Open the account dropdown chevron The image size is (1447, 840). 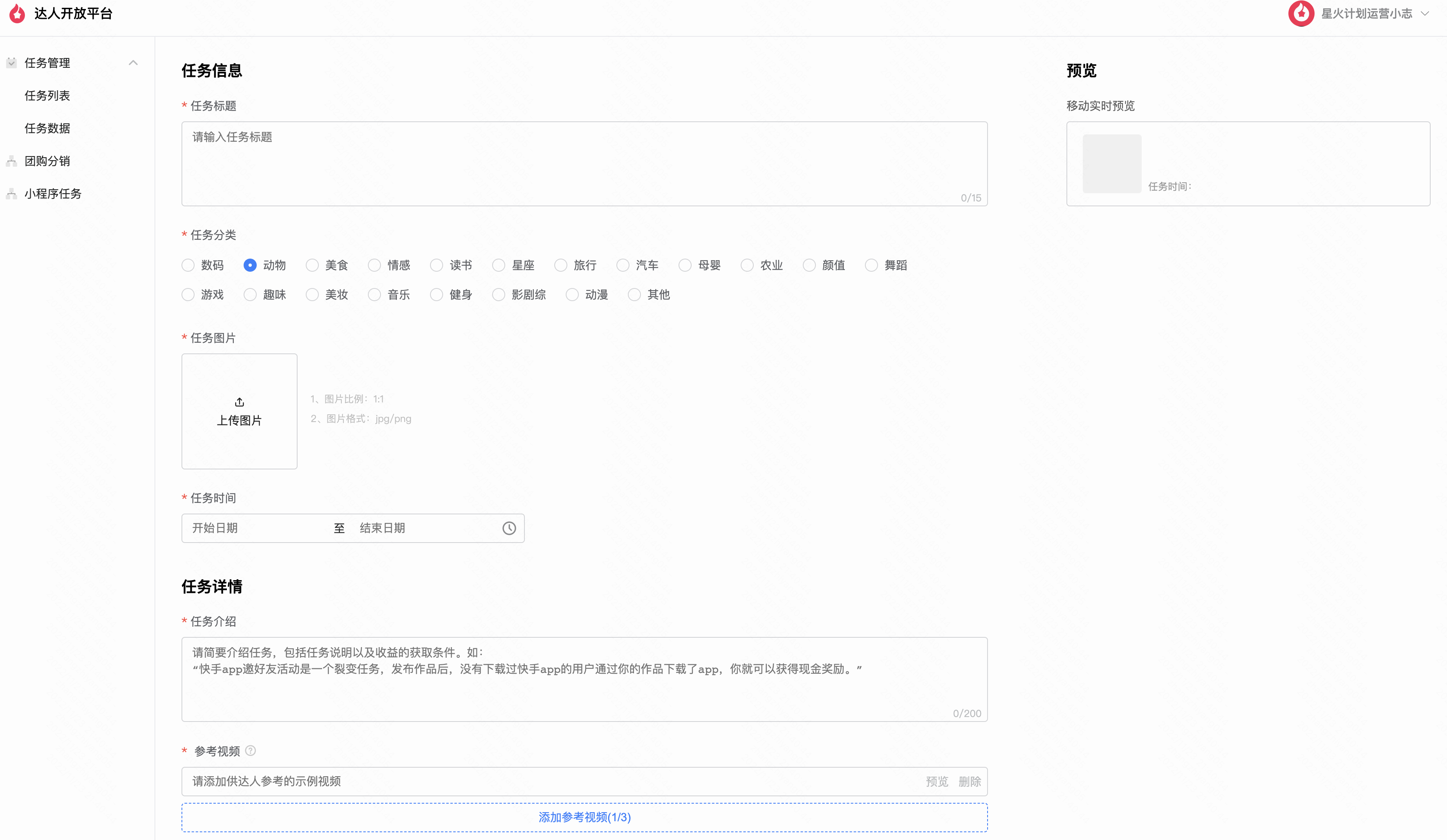pyautogui.click(x=1425, y=14)
